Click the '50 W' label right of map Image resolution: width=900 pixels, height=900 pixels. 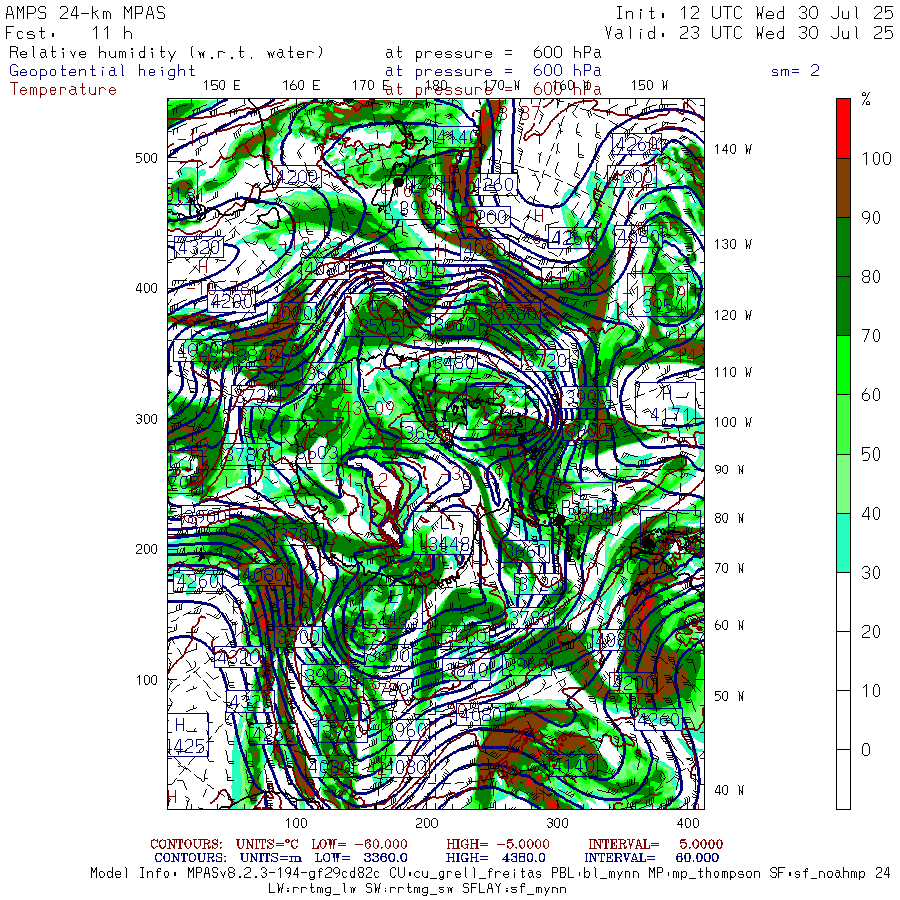click(729, 696)
